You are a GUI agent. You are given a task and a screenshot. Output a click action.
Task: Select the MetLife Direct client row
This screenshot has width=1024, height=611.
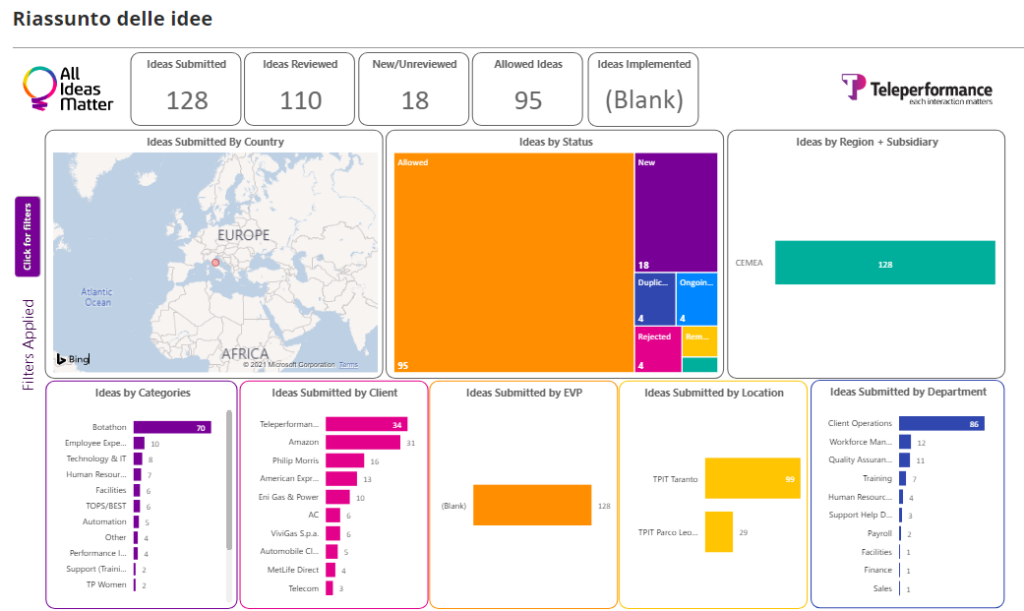coord(306,570)
